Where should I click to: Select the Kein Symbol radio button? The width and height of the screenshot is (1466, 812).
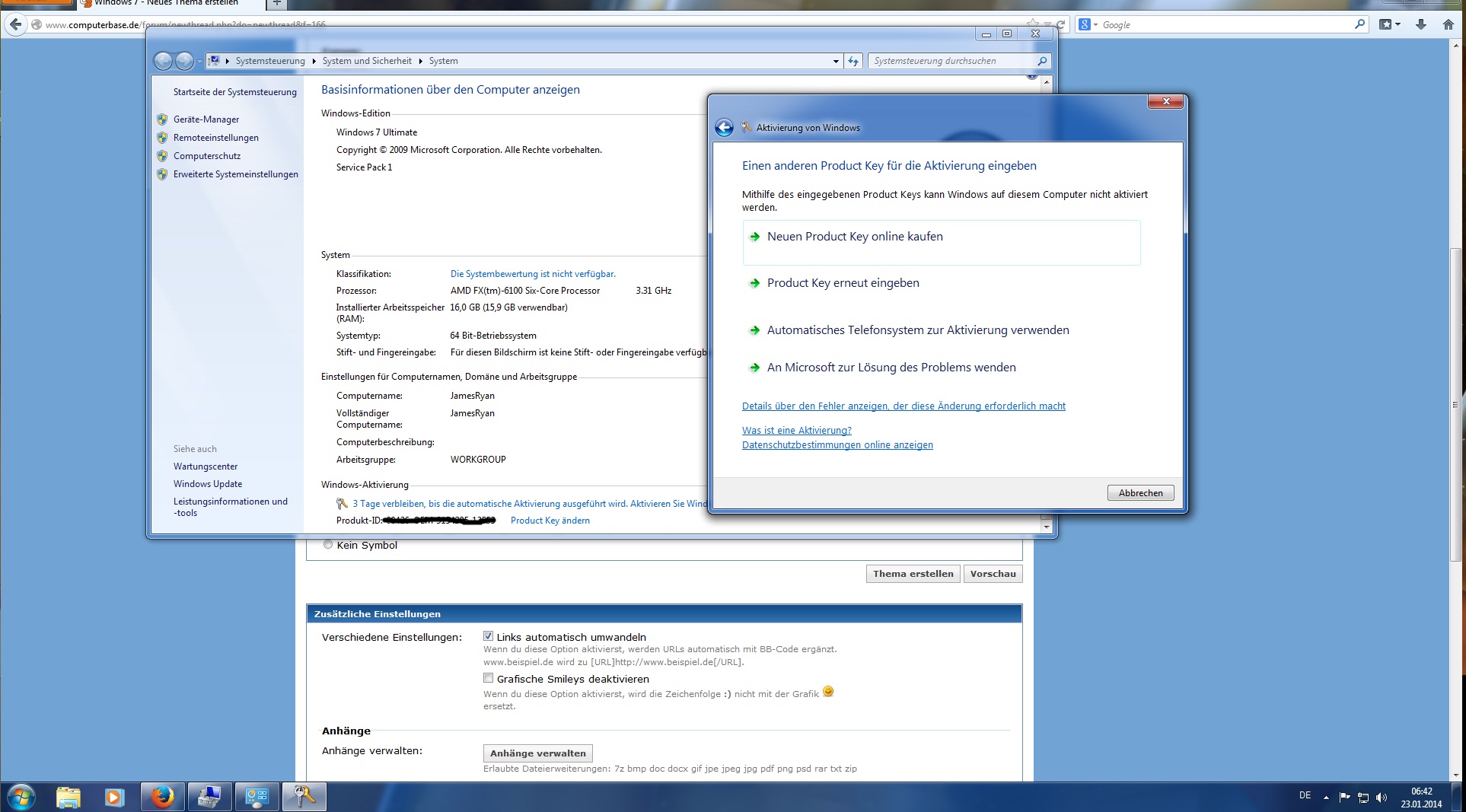(328, 544)
